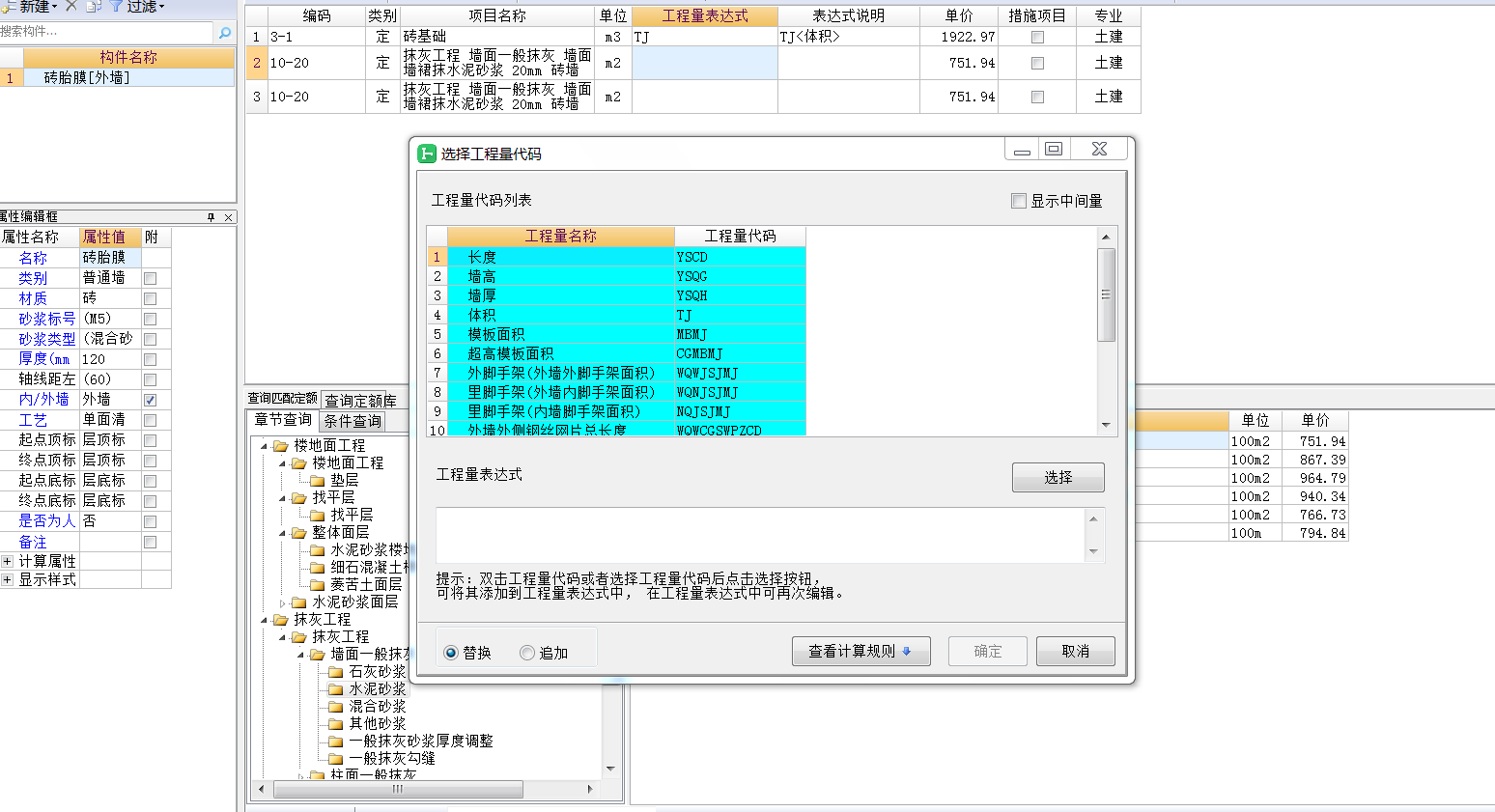Image resolution: width=1495 pixels, height=812 pixels.
Task: Collapse the 墙面一般抹灰 tree node
Action: [300, 654]
